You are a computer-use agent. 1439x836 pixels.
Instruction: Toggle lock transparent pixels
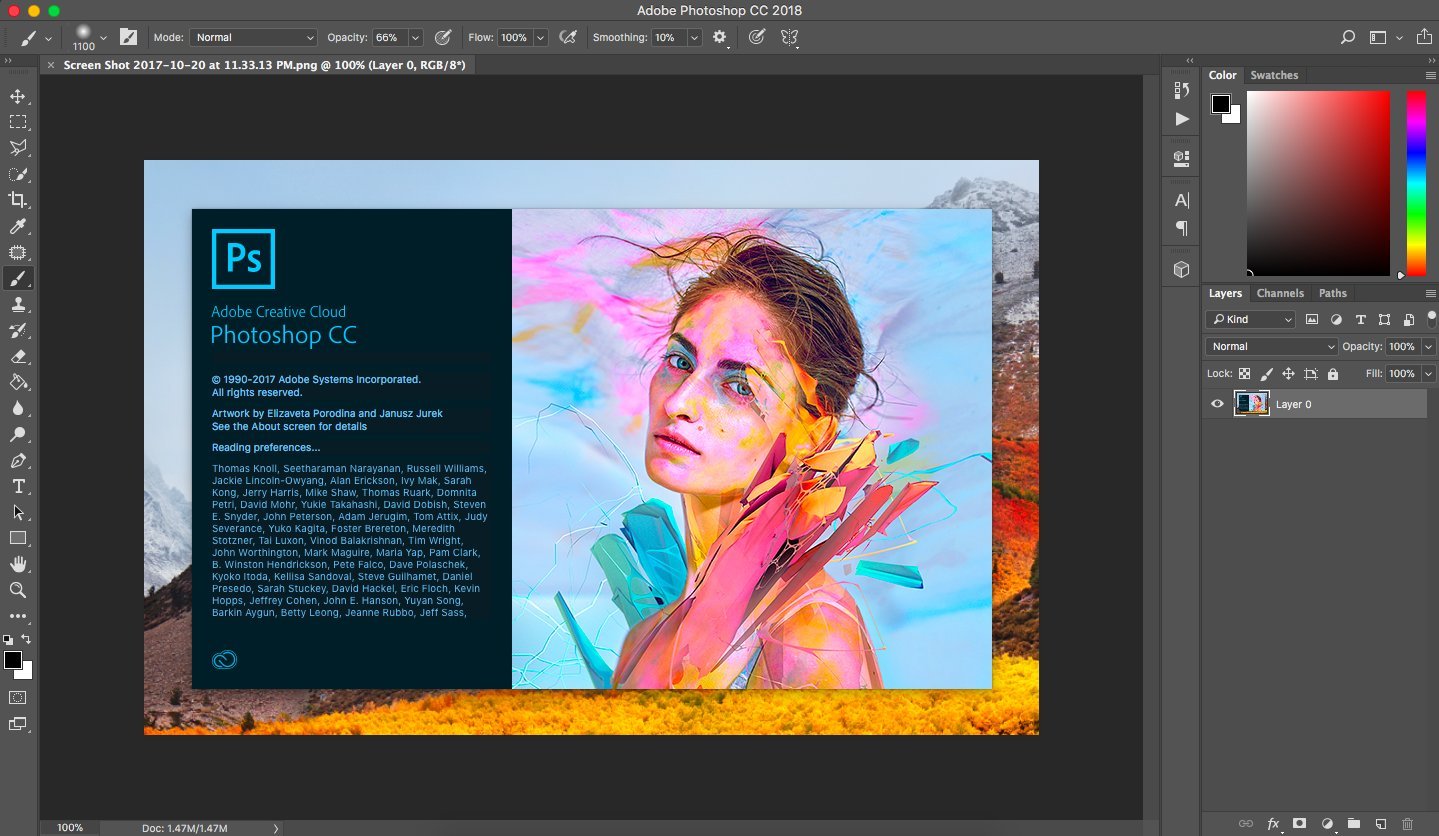click(1244, 374)
